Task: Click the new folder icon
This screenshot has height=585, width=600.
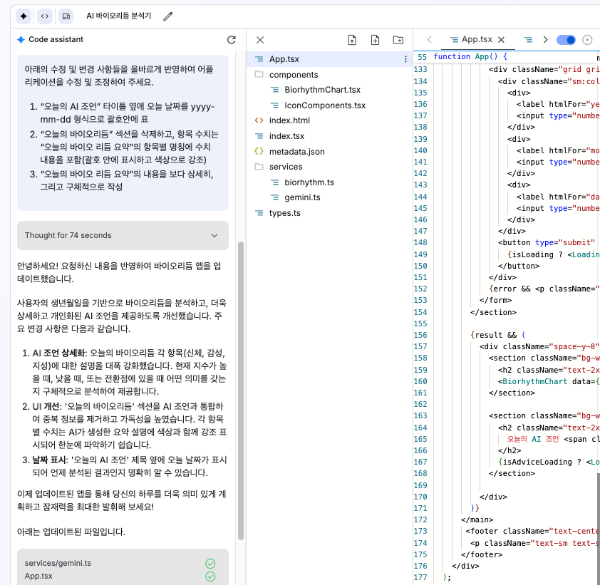Action: coord(398,40)
